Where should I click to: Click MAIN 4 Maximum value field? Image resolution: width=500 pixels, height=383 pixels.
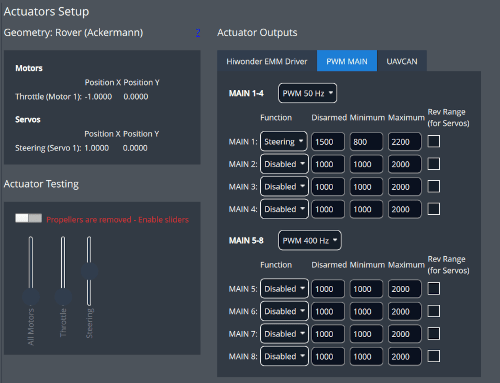pos(404,209)
